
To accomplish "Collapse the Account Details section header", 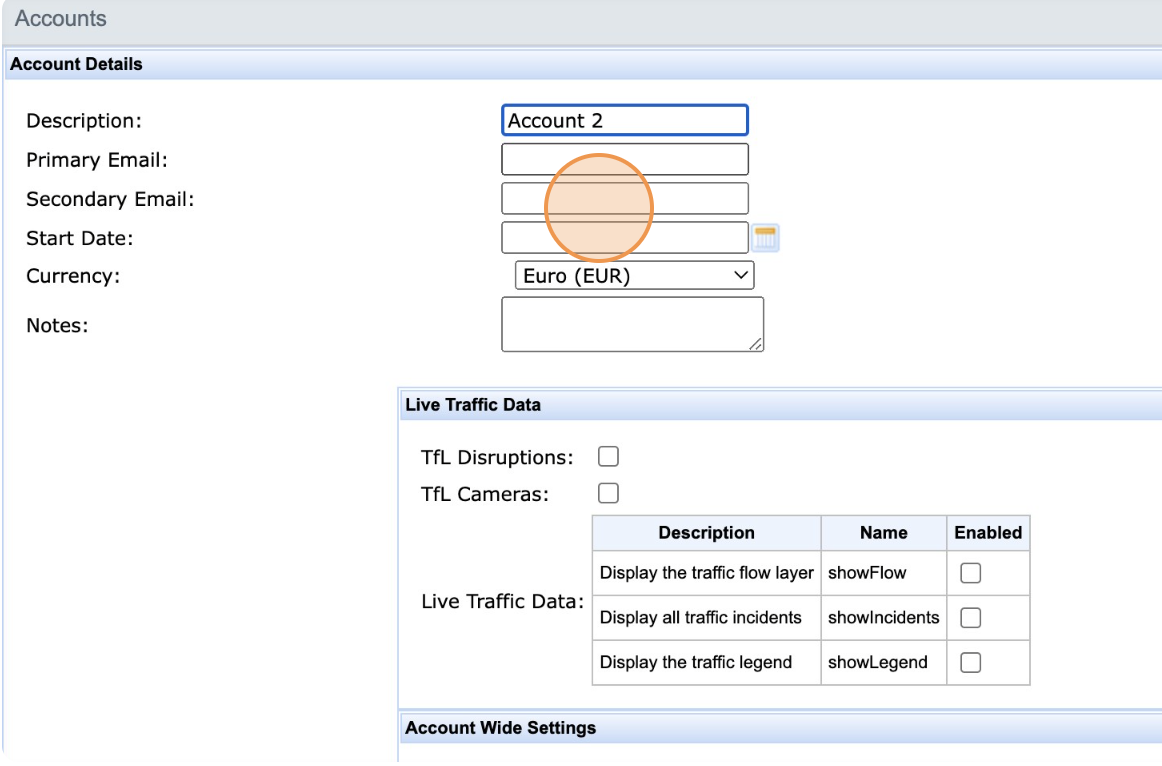I will [76, 65].
